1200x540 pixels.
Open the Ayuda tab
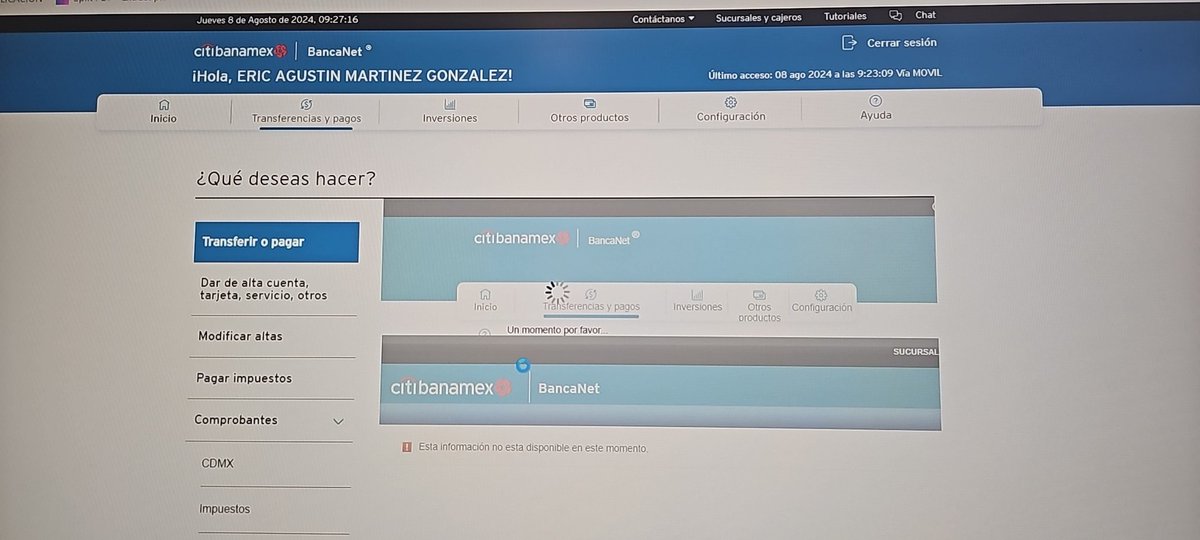pos(876,108)
